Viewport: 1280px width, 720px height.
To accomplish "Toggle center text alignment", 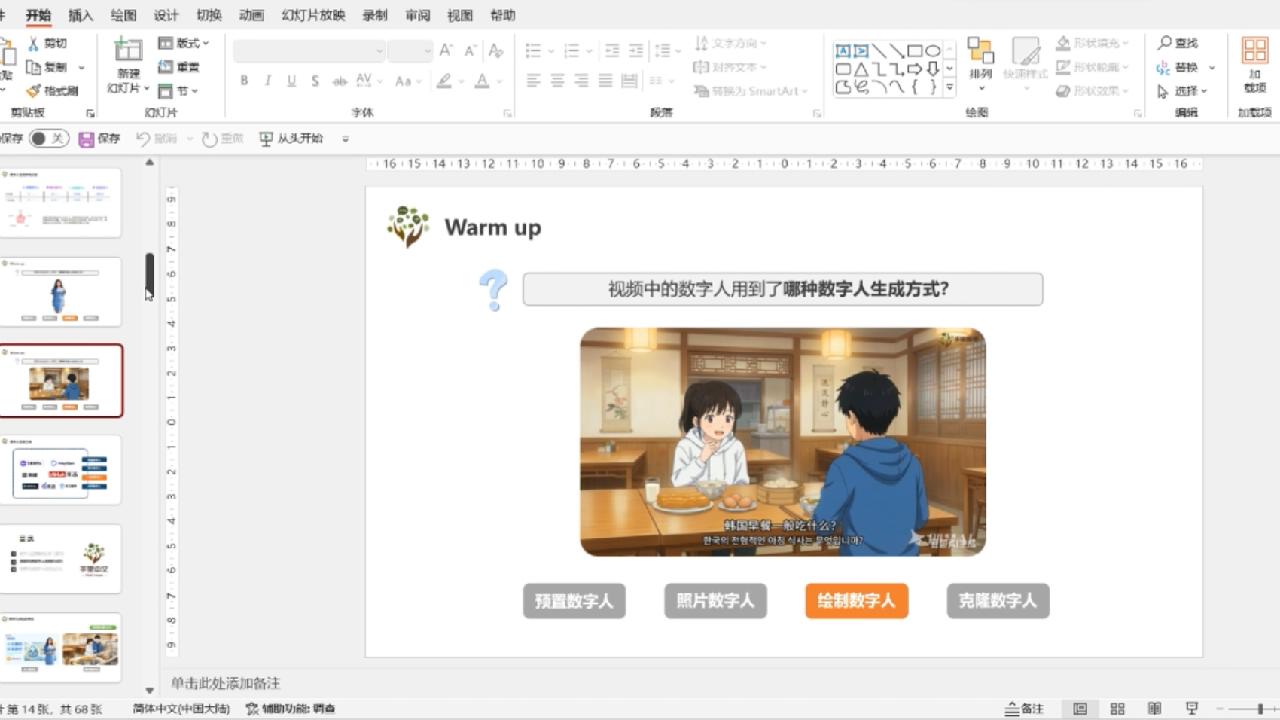I will point(557,81).
